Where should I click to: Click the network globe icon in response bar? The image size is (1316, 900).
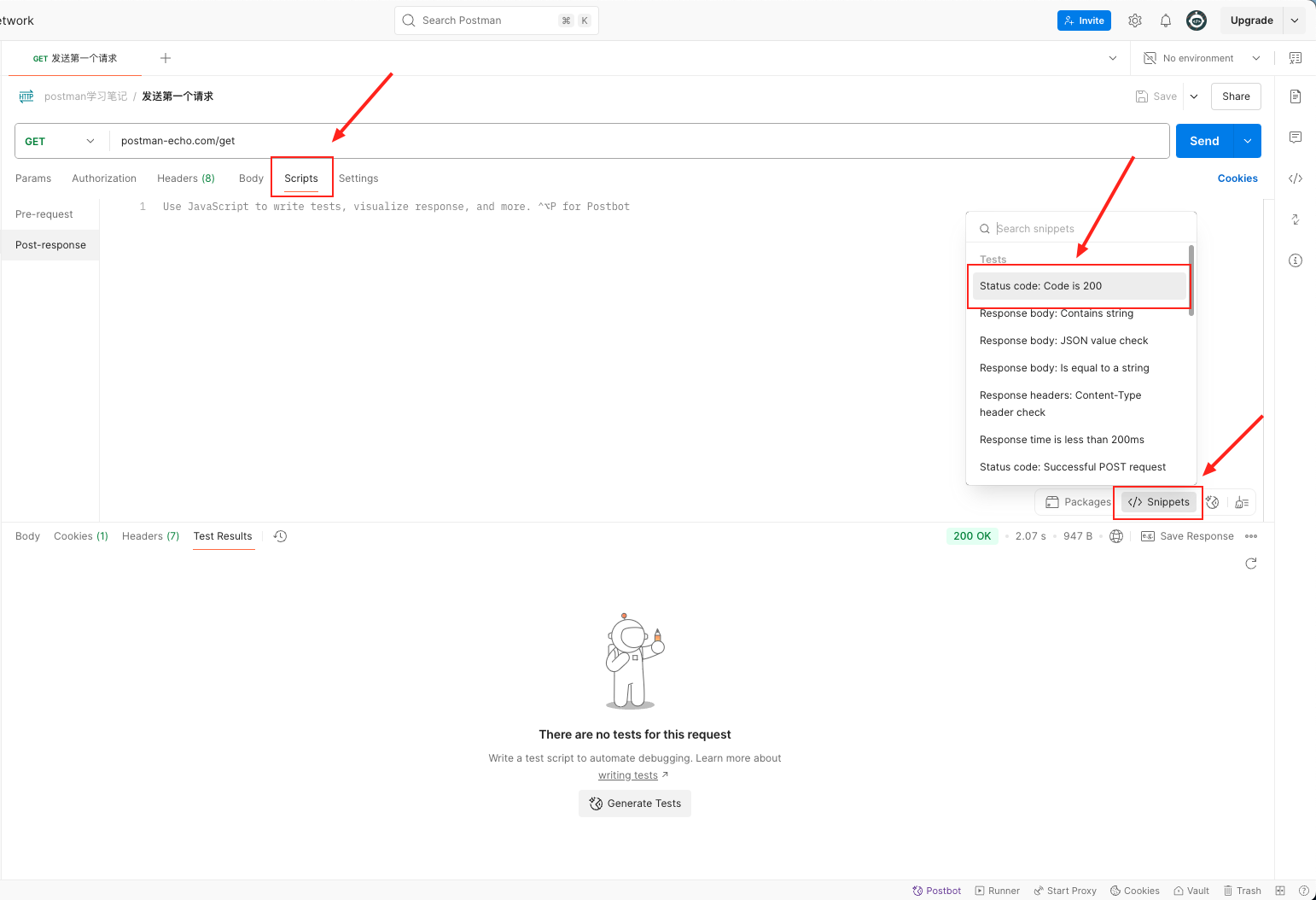click(x=1115, y=536)
